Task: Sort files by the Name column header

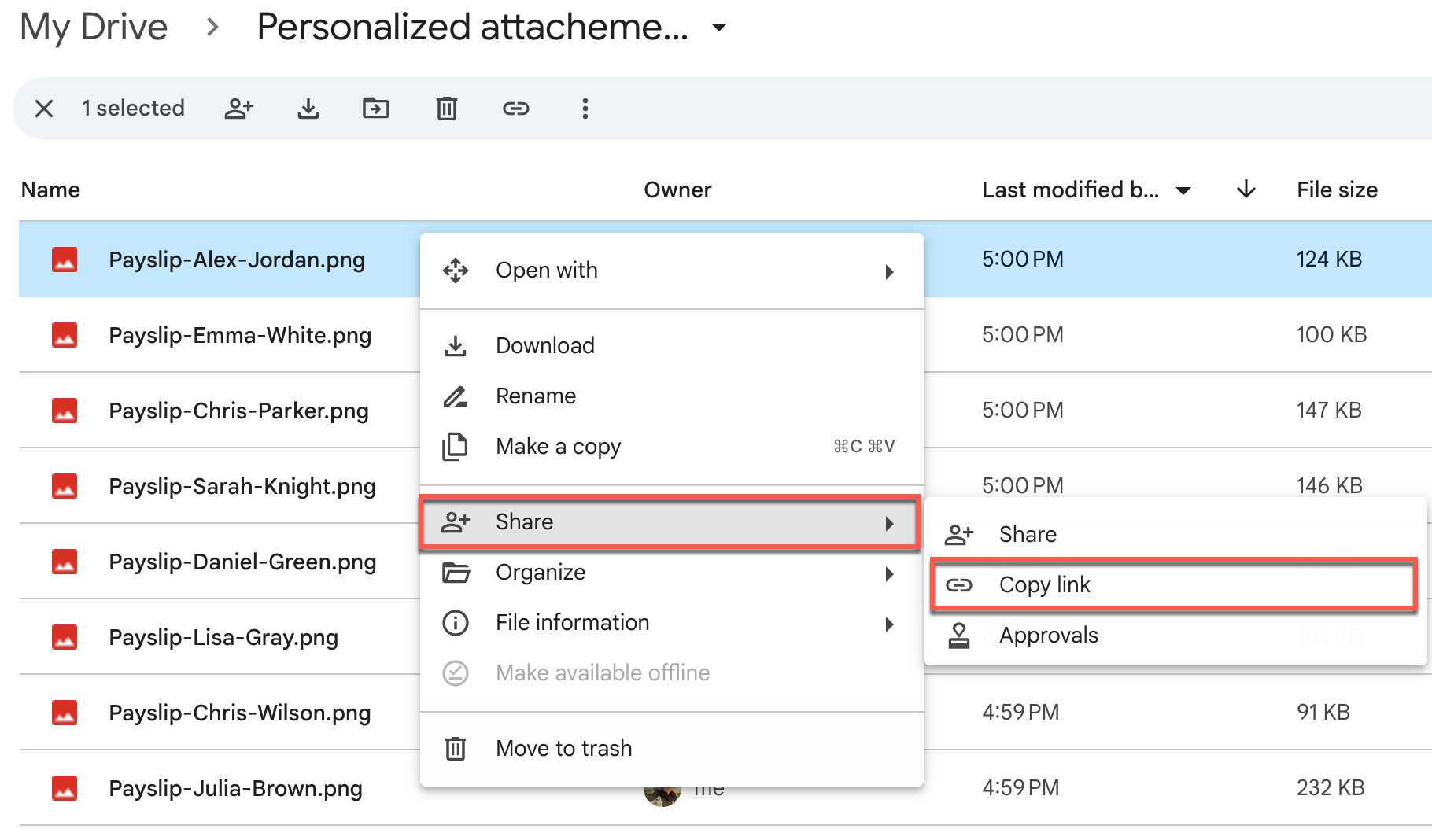Action: 50,190
